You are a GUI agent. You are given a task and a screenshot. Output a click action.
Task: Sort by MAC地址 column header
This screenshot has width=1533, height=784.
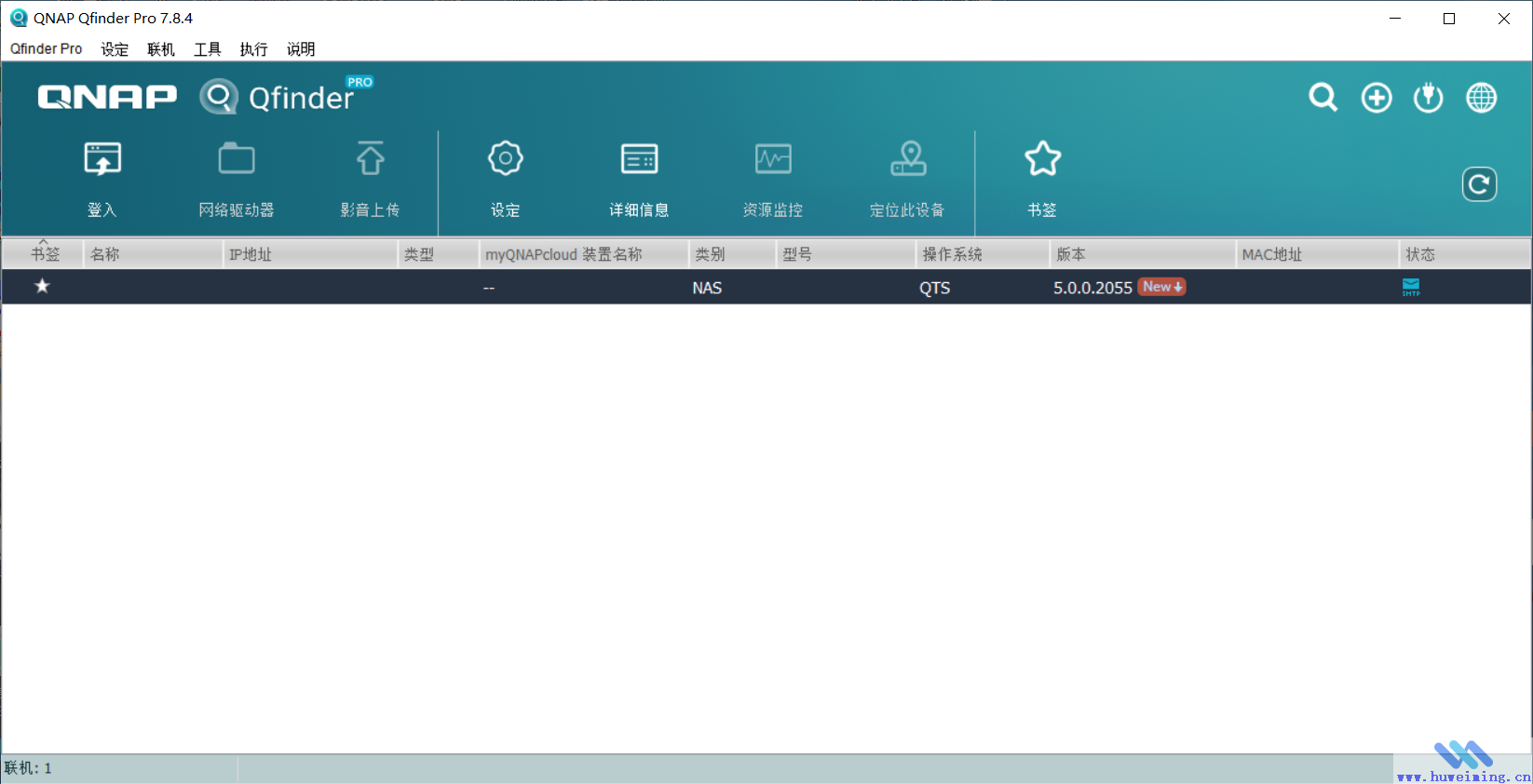click(x=1318, y=254)
